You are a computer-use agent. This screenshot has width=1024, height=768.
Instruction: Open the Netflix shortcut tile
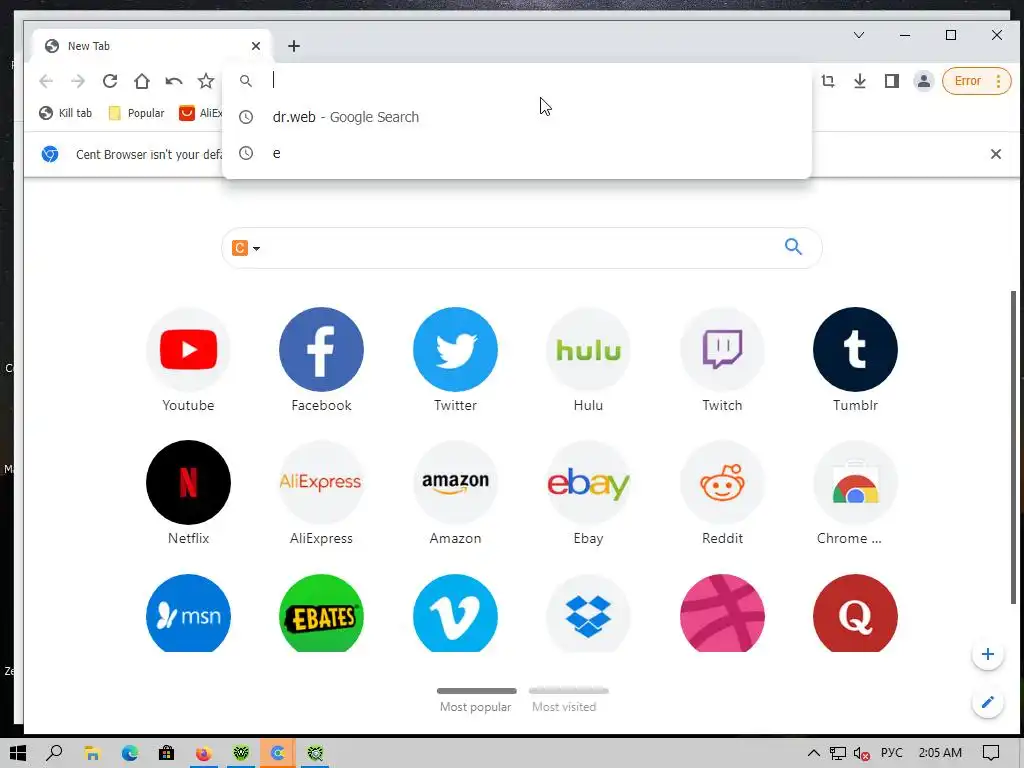pyautogui.click(x=188, y=483)
